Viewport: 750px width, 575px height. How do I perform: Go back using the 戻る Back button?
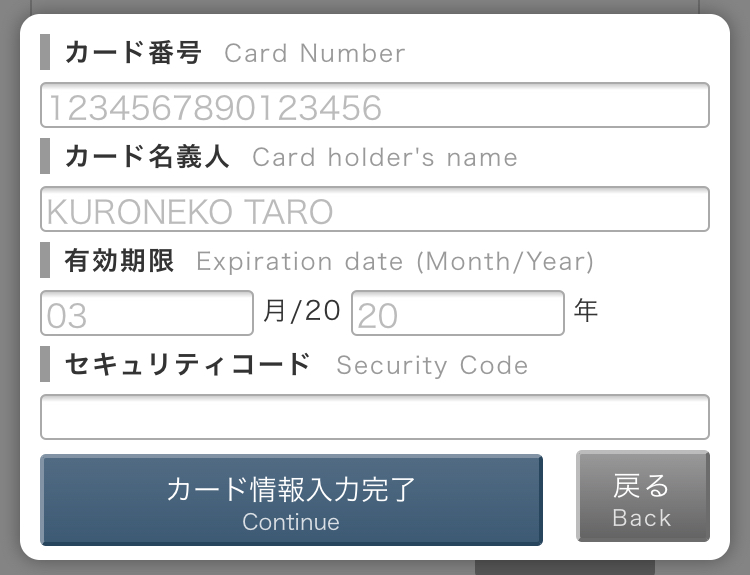[643, 496]
